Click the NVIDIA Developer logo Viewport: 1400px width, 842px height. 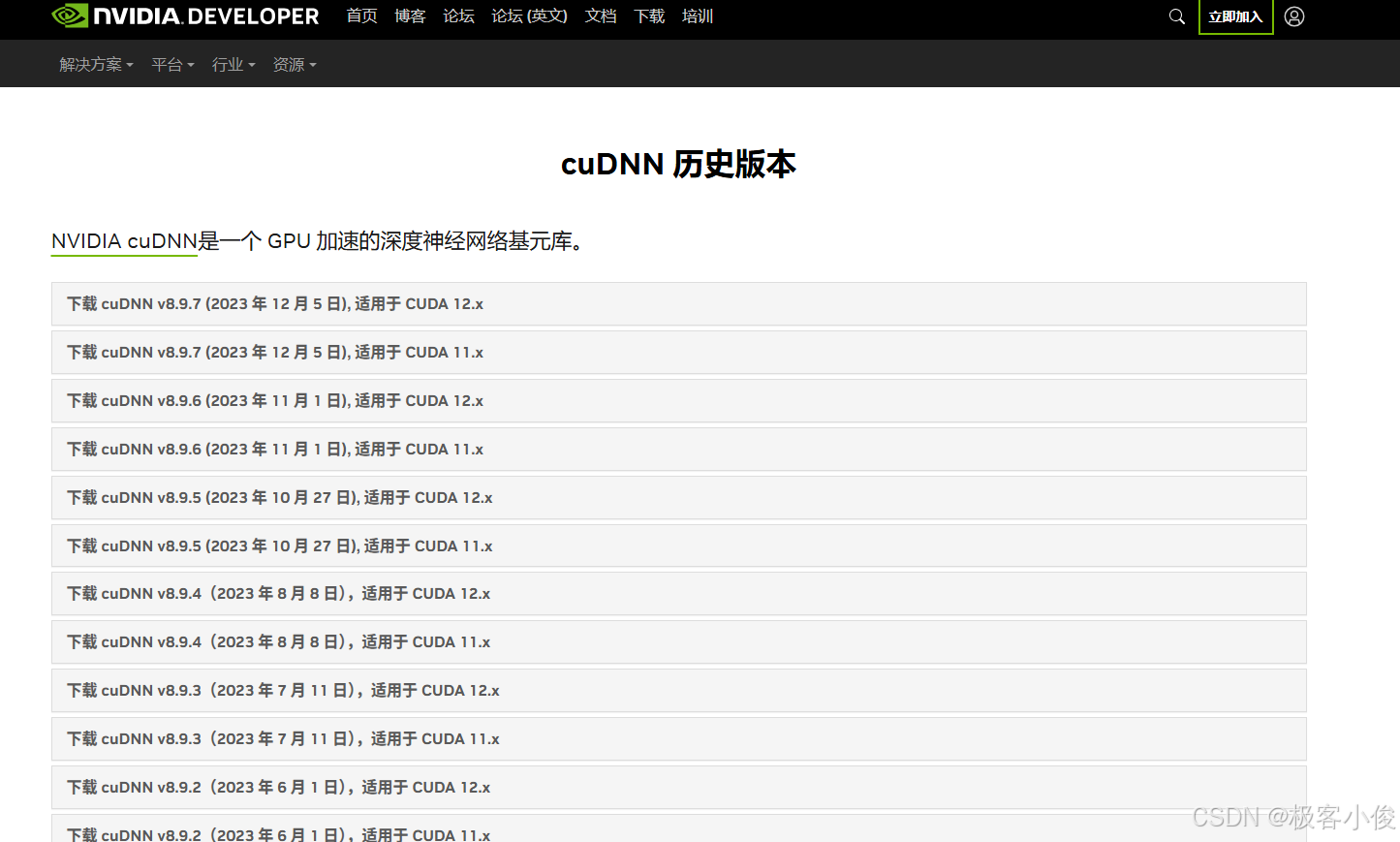click(x=185, y=16)
